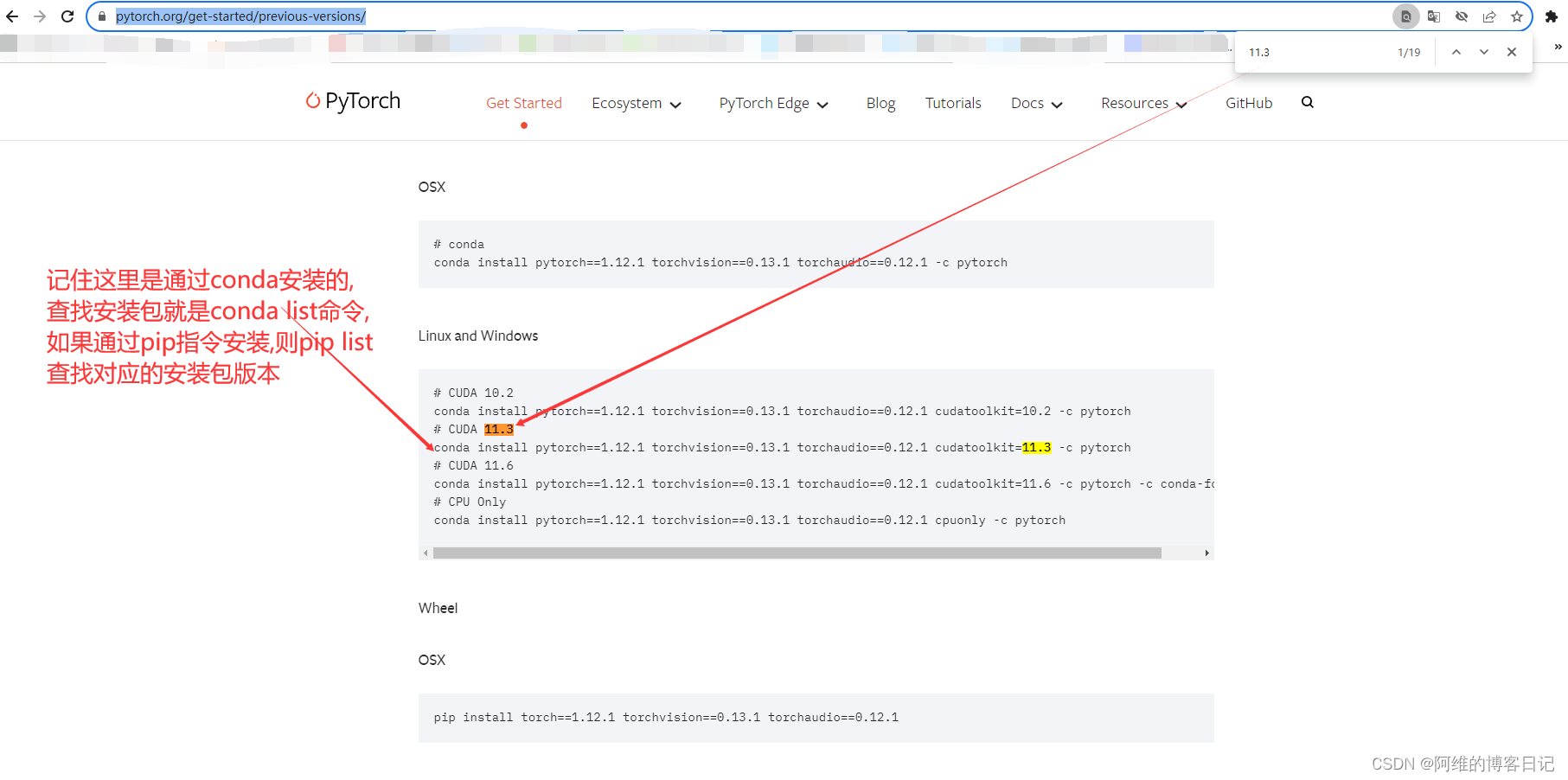1568x780 pixels.
Task: Click the yellow-highlighted cudatoolkit=11.3 match
Action: pyautogui.click(x=1036, y=447)
